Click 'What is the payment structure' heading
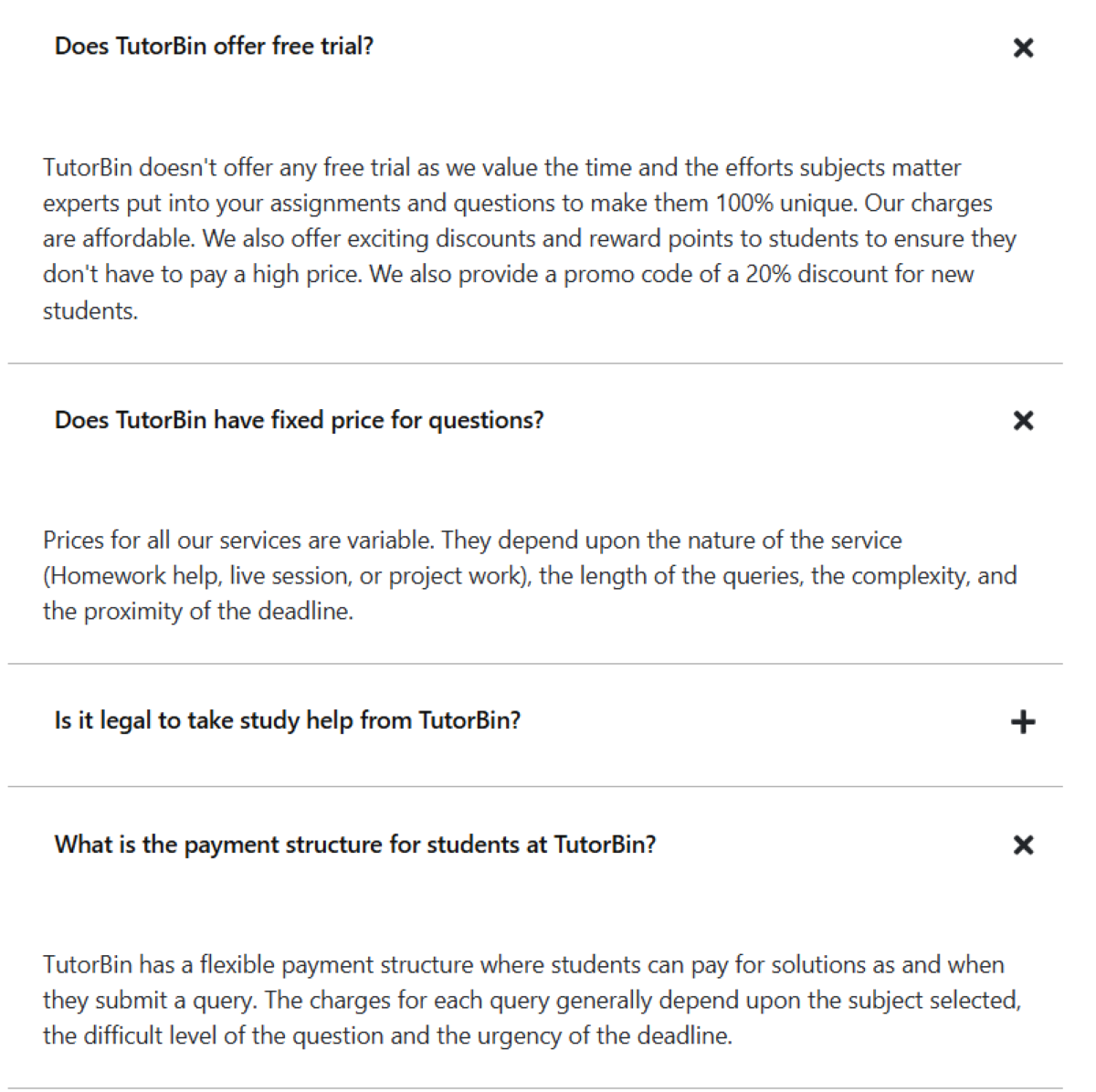Viewport: 1096px width, 1092px height. coord(354,845)
